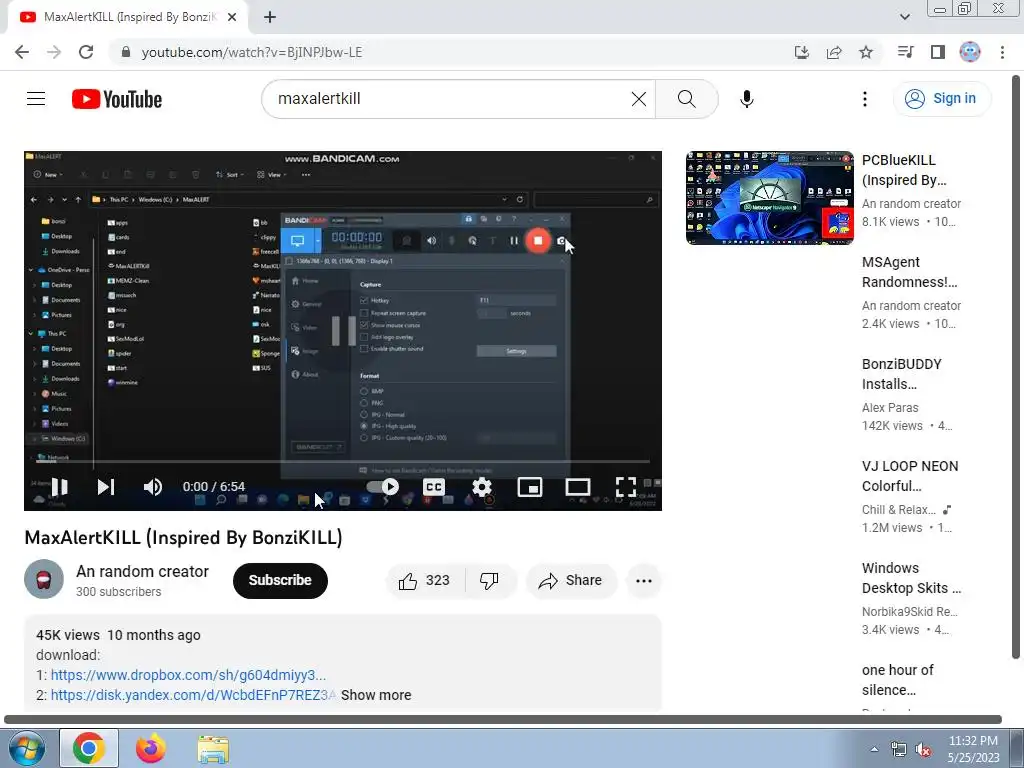Image resolution: width=1024 pixels, height=768 pixels.
Task: Skip to the next video
Action: (x=106, y=487)
